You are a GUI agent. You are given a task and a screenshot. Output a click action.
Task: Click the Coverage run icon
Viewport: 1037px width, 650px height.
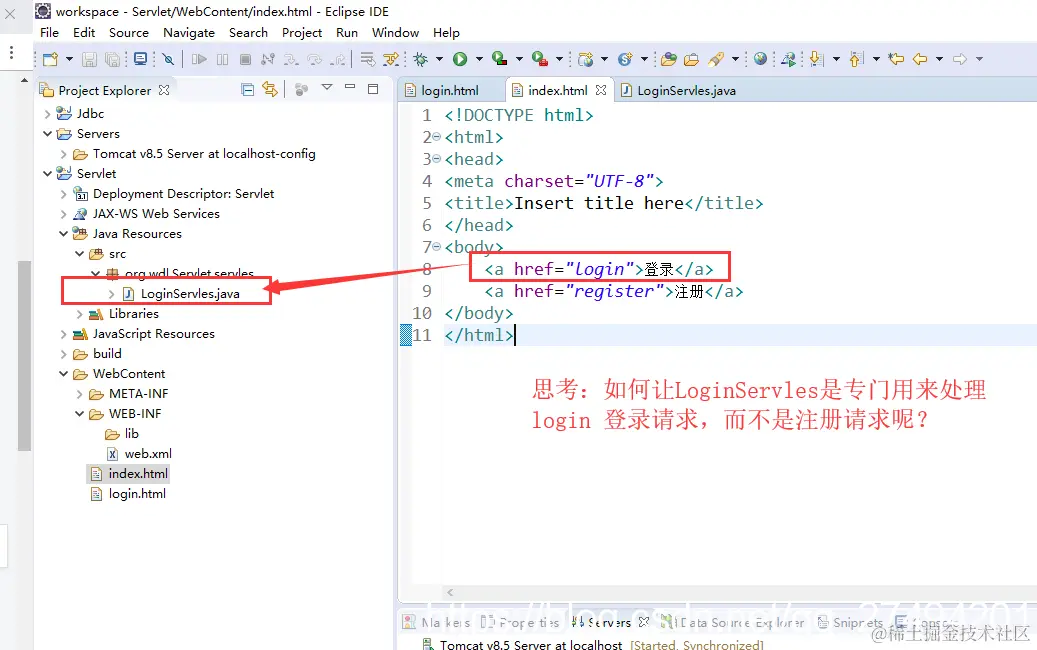[499, 60]
